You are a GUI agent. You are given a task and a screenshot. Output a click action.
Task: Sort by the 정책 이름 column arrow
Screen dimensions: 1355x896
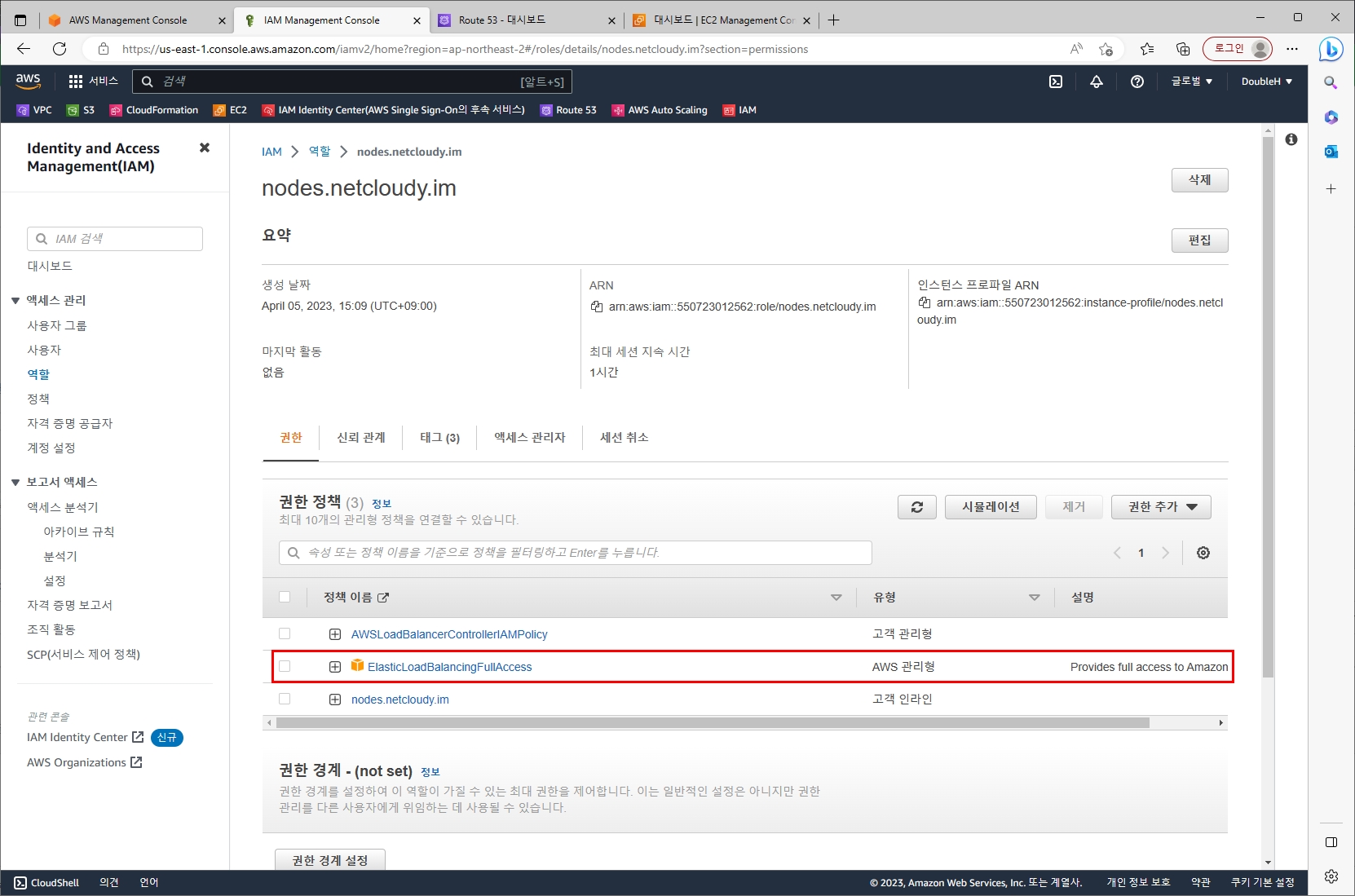tap(836, 598)
